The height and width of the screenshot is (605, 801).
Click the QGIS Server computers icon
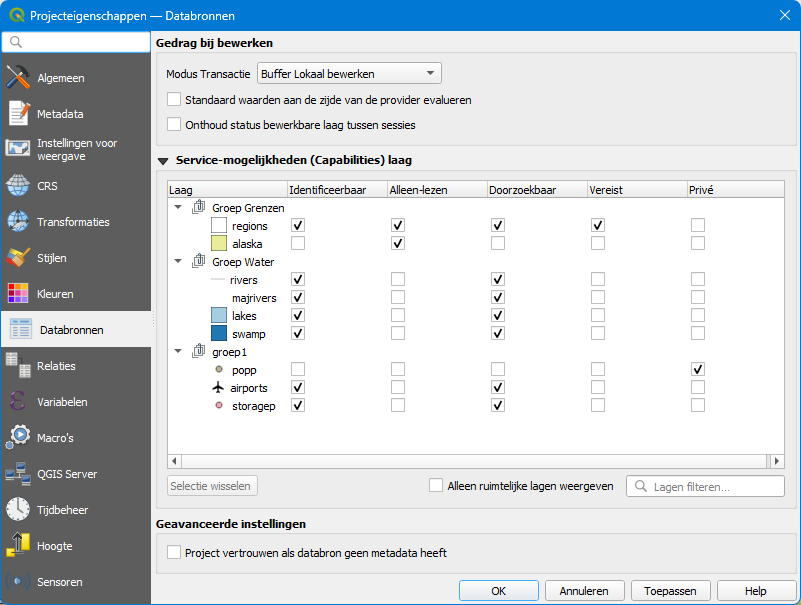[x=18, y=473]
